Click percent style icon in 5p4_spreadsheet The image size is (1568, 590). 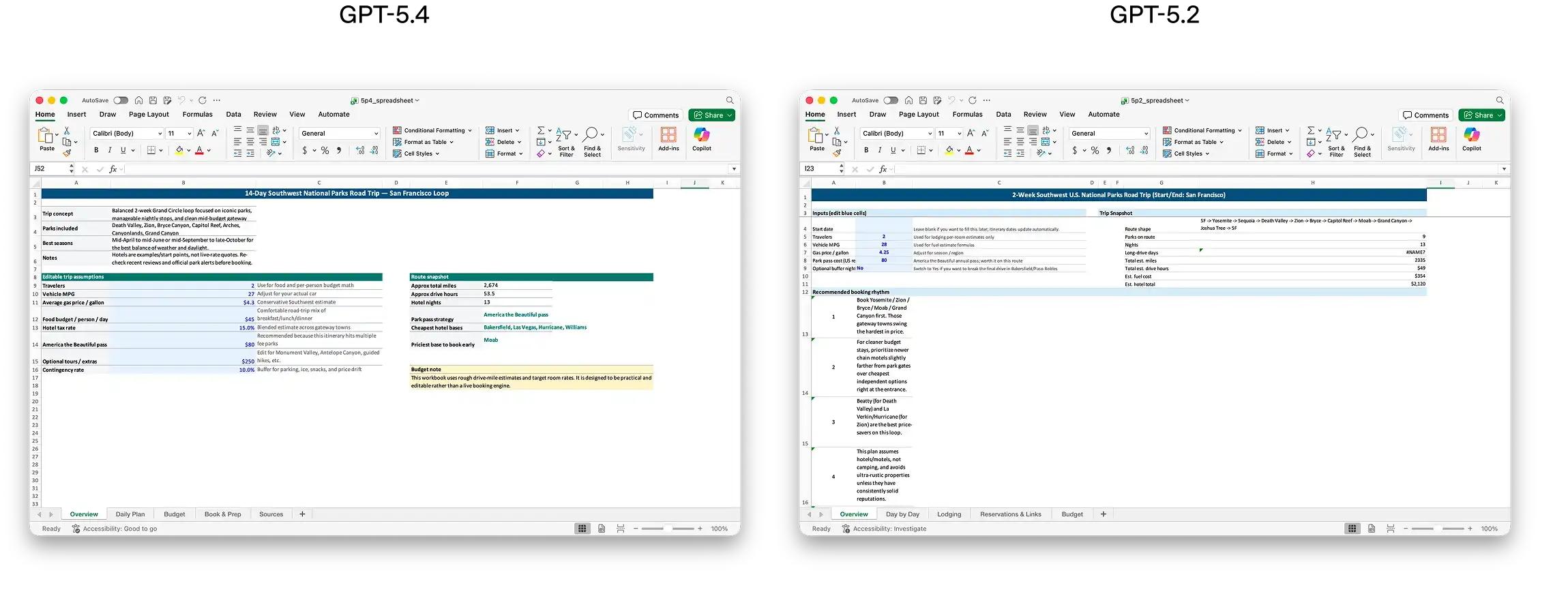(325, 151)
